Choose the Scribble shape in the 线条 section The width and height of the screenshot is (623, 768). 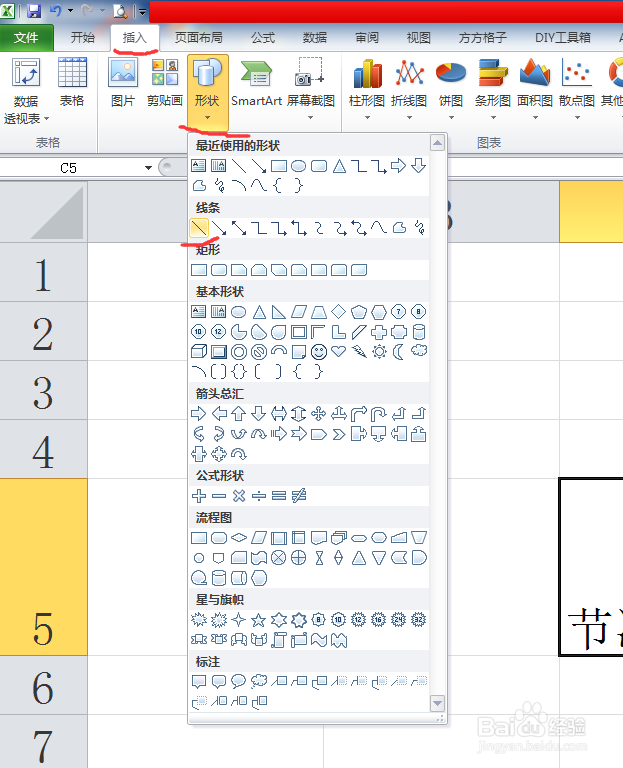click(x=420, y=228)
